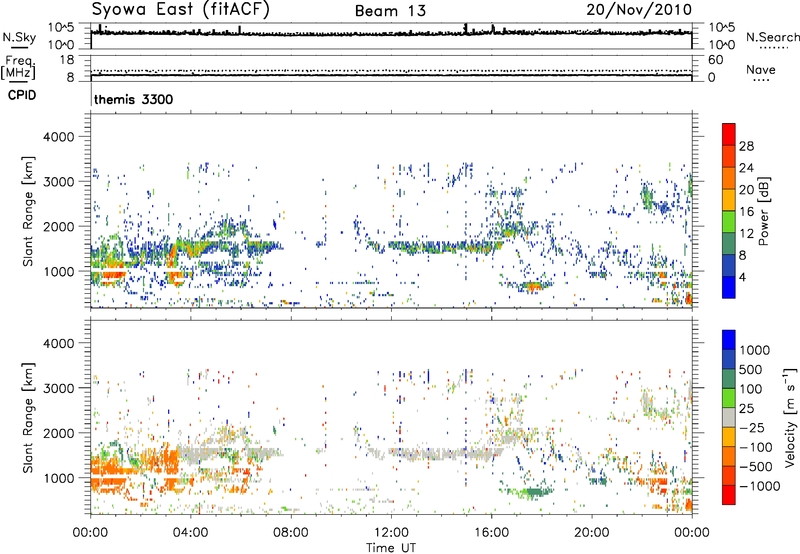Screen dimensions: 800x554
Task: Click the '60' tick on Nave axis
Action: (x=716, y=60)
